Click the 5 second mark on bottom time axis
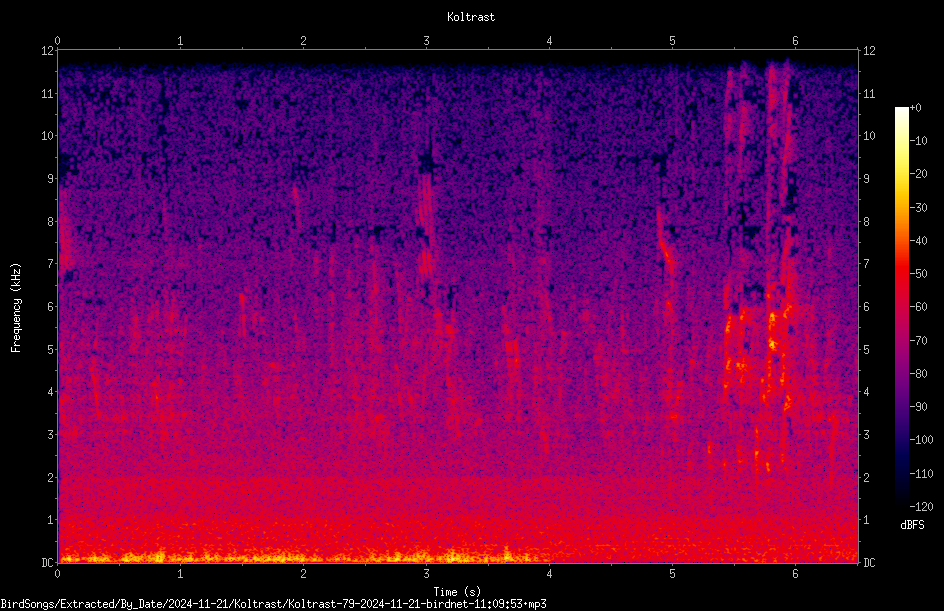The image size is (944, 611). 672,574
